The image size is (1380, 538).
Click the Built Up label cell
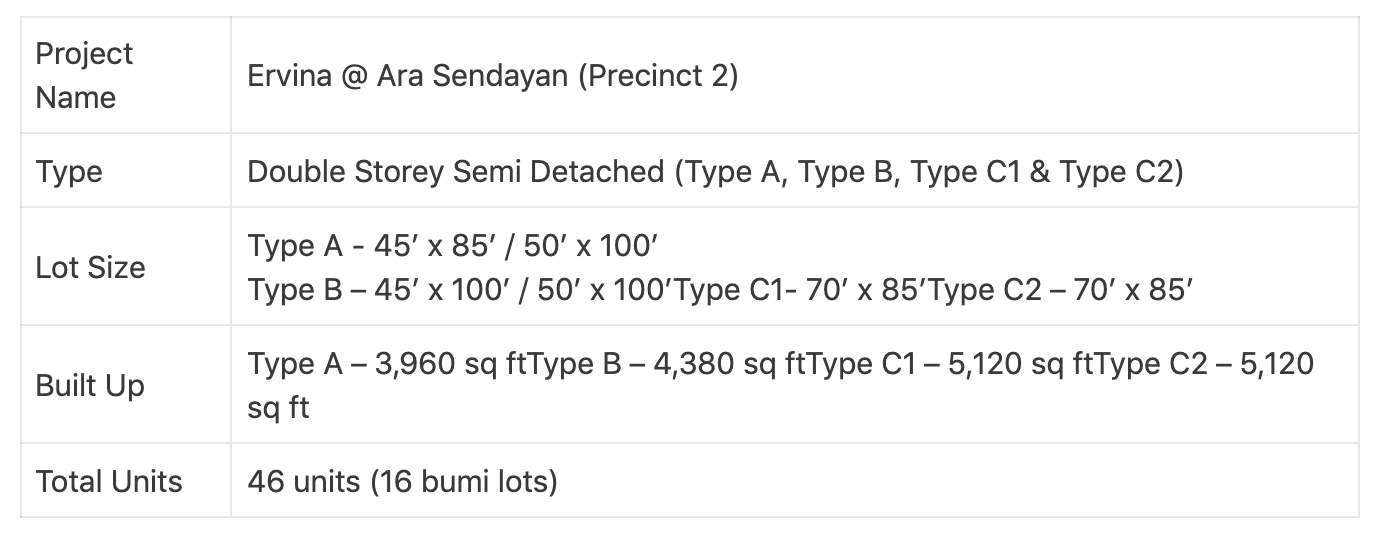coord(126,385)
